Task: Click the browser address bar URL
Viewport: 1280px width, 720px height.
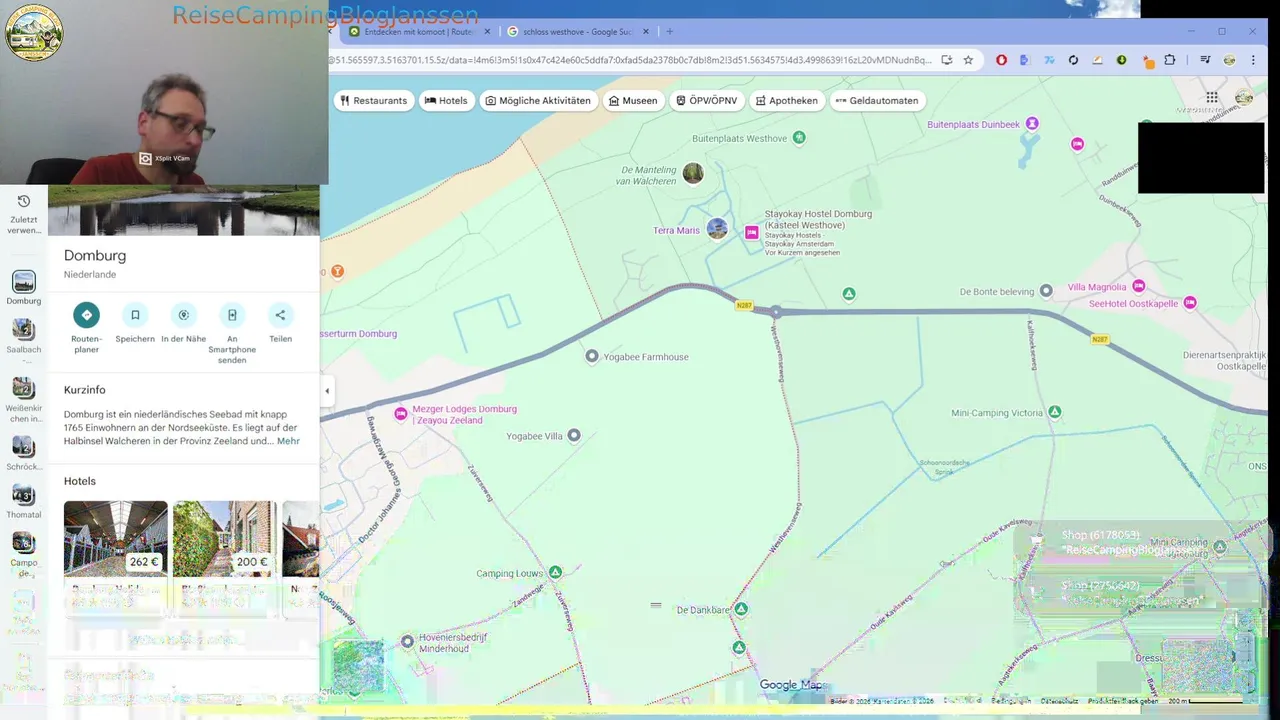Action: (x=630, y=60)
